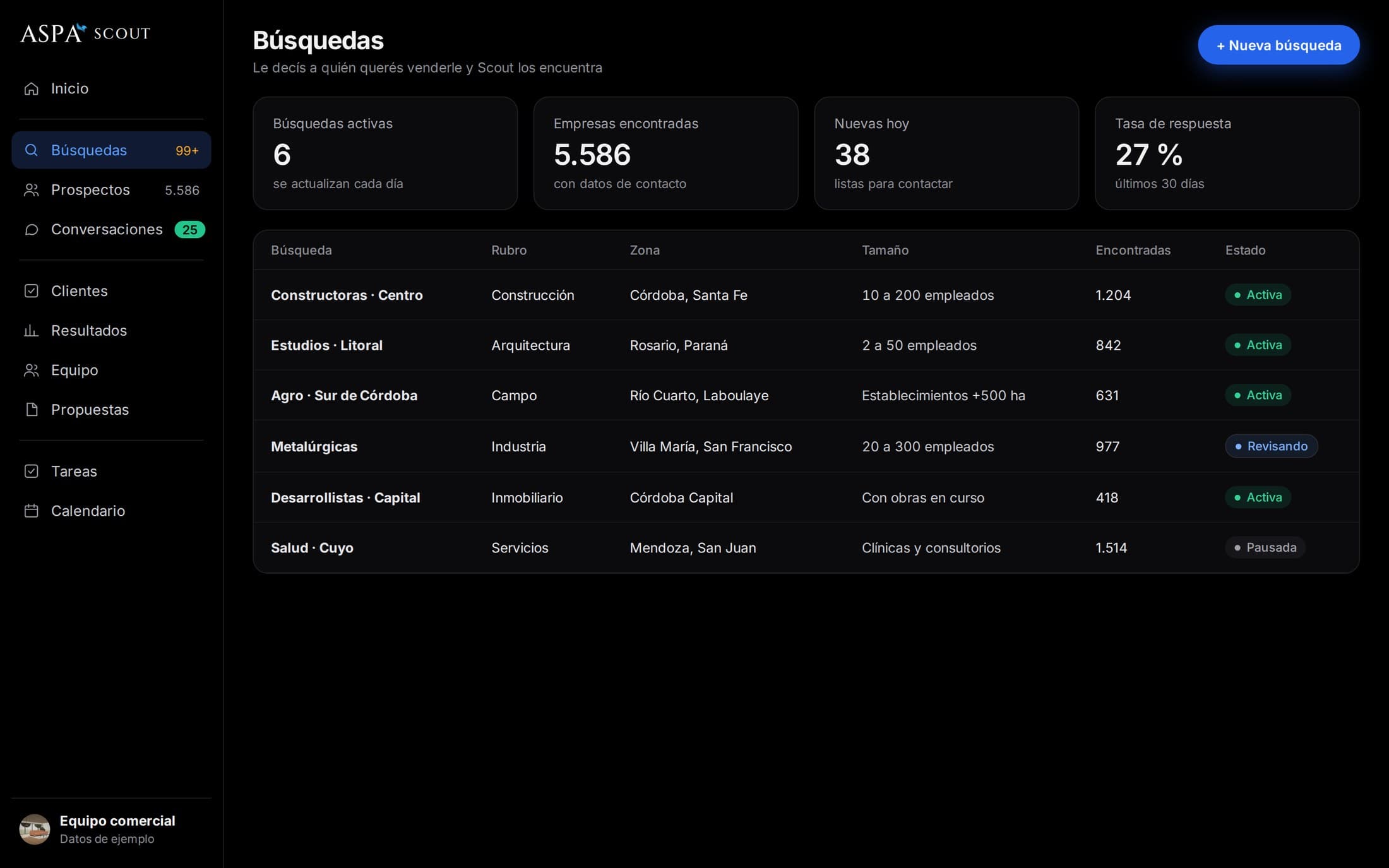Open Conversaciones in the sidebar

(111, 230)
